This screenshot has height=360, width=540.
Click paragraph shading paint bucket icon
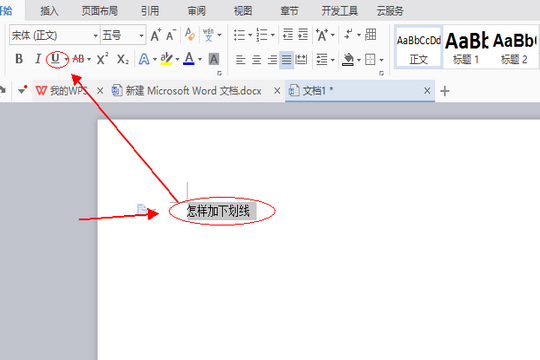click(x=348, y=60)
